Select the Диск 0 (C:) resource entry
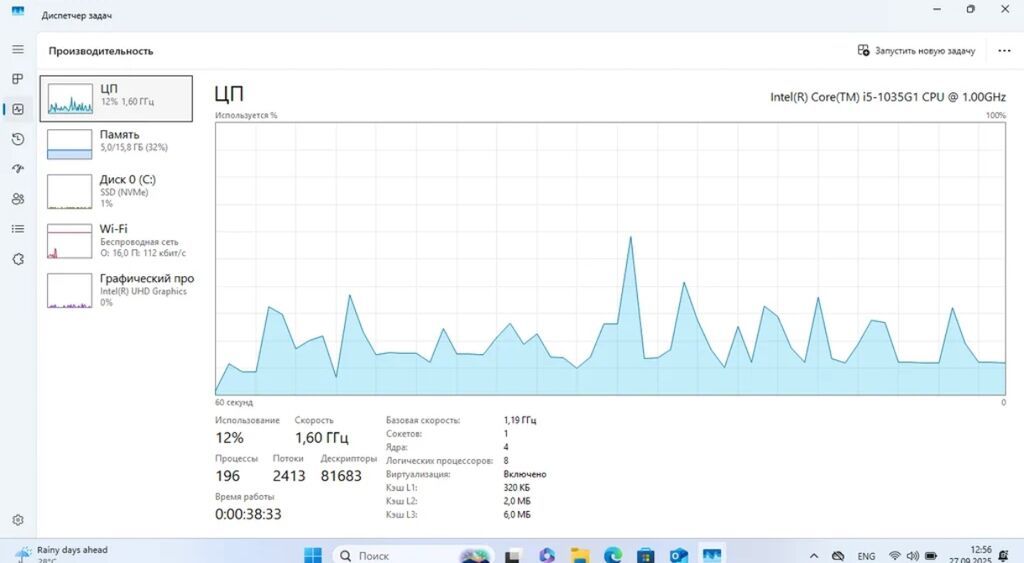The height and width of the screenshot is (563, 1024). click(116, 190)
